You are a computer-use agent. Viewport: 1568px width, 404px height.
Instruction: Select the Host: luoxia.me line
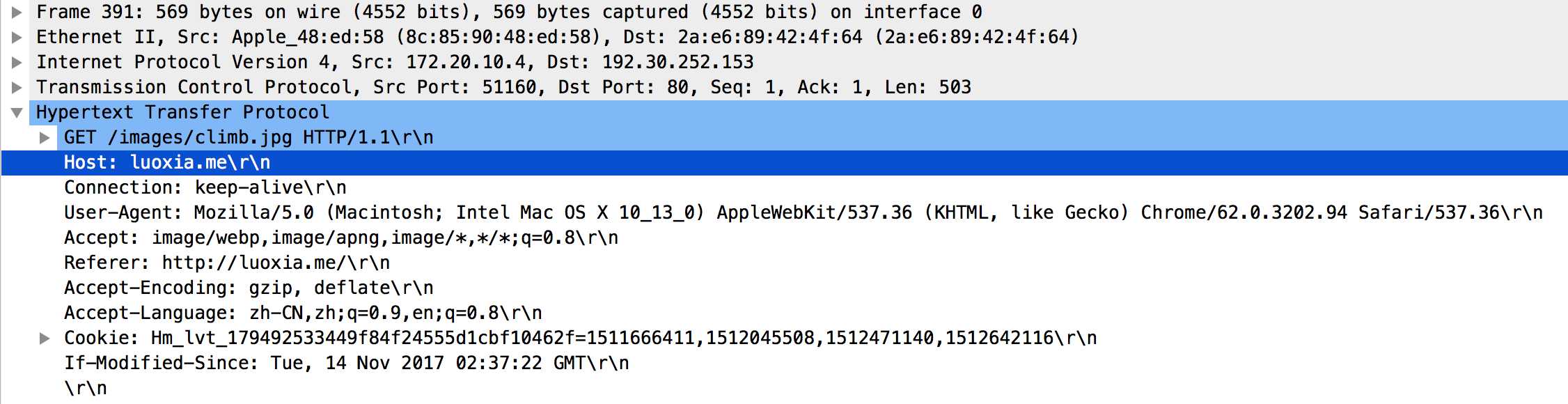(167, 162)
